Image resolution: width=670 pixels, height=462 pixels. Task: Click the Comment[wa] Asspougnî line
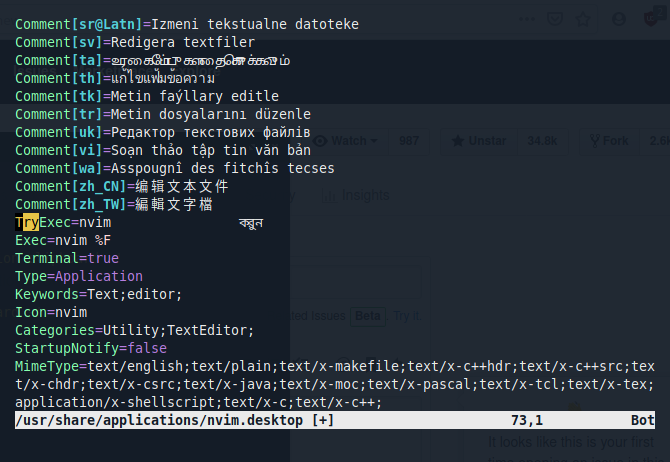click(x=175, y=168)
